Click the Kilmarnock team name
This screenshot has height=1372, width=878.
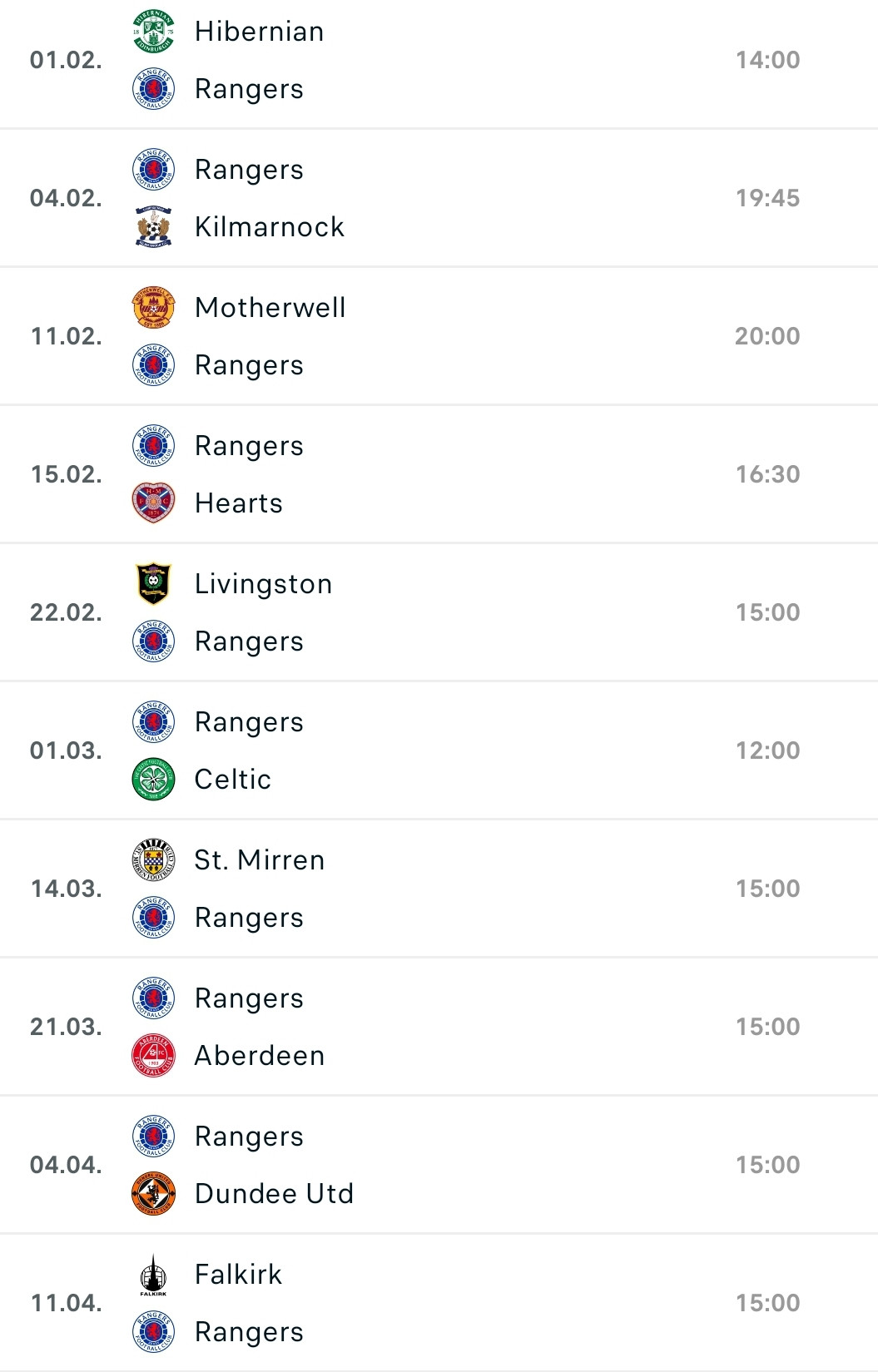269,226
